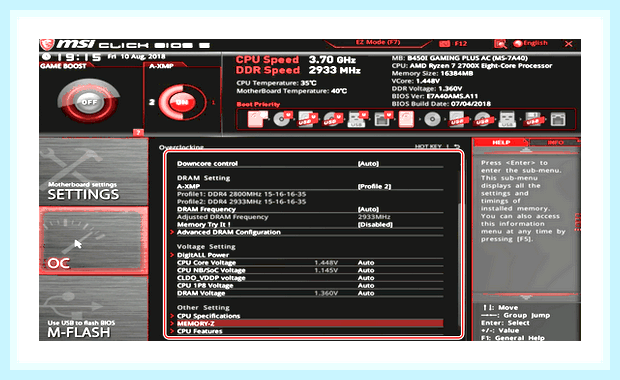Click the BIOS Ver: E7A40AMS.A11 text
Viewport: 620px width, 380px height.
pos(435,96)
